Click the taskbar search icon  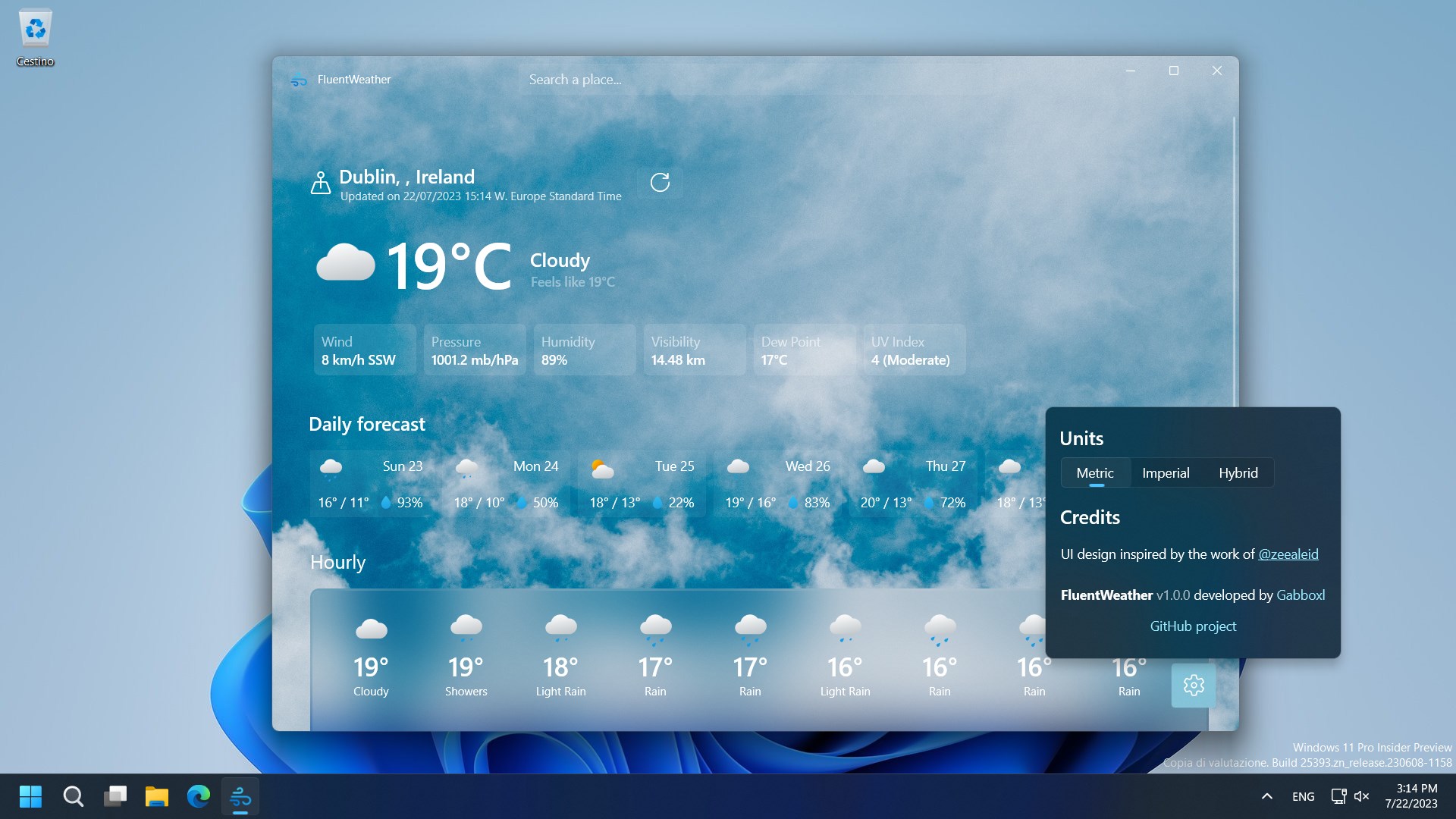coord(73,796)
